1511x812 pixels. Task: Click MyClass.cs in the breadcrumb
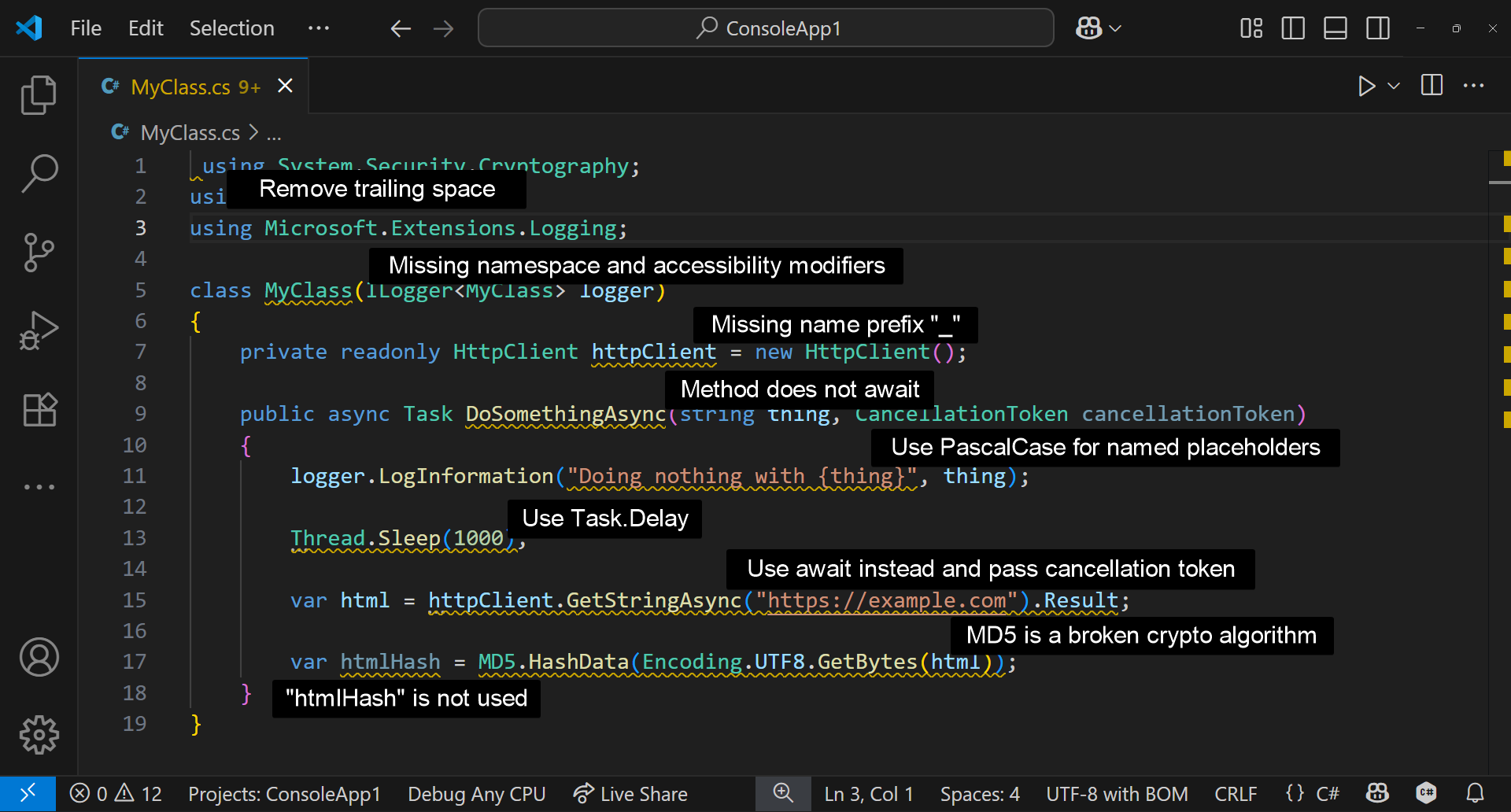coord(190,133)
